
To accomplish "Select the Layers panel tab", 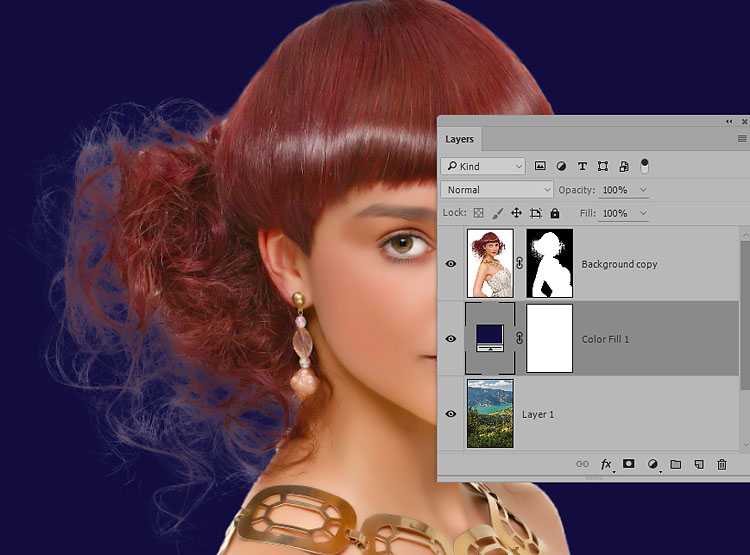I will click(459, 139).
